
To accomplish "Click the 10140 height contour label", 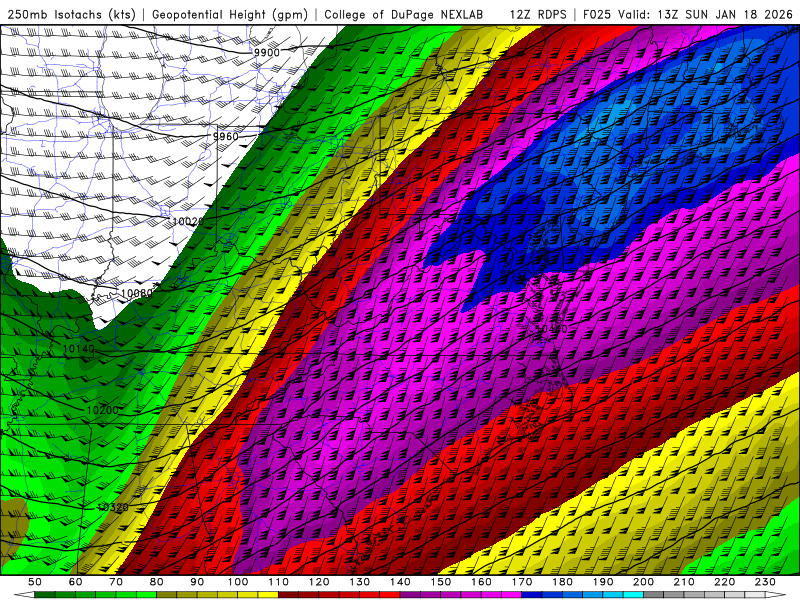I will tap(79, 349).
